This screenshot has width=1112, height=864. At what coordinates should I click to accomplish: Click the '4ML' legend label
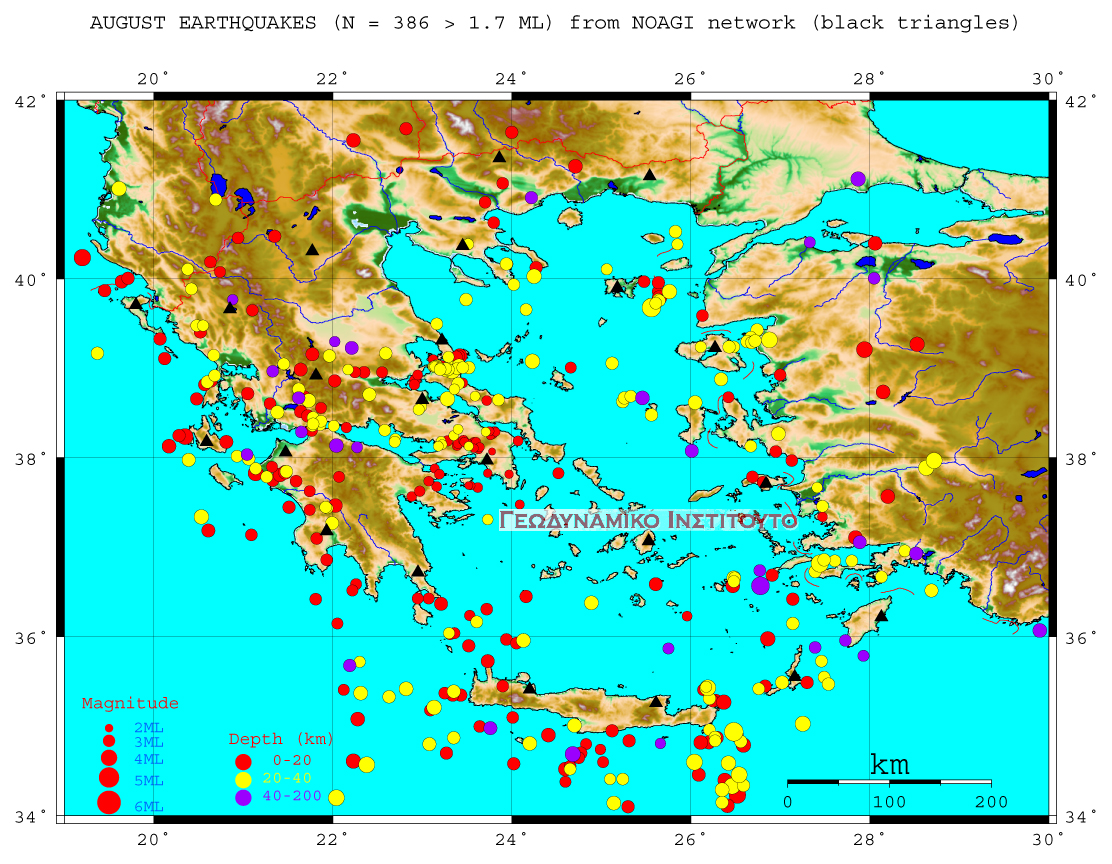149,759
